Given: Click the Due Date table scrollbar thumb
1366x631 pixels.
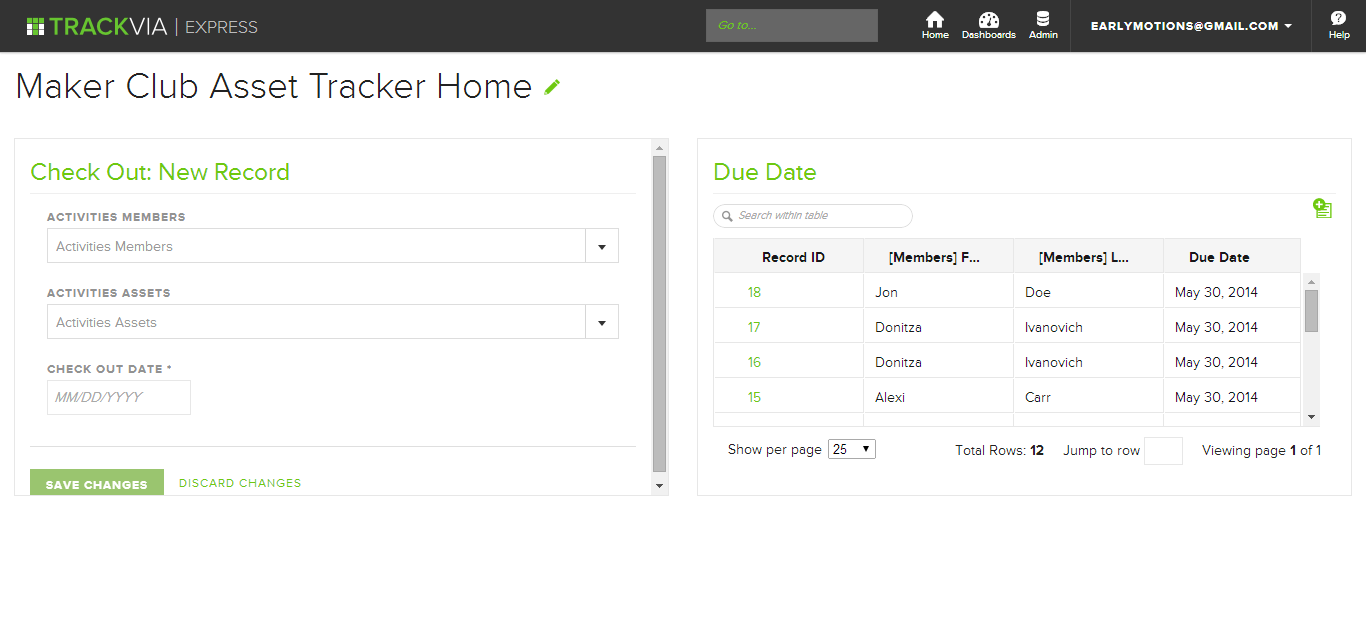Looking at the screenshot, I should point(1311,311).
